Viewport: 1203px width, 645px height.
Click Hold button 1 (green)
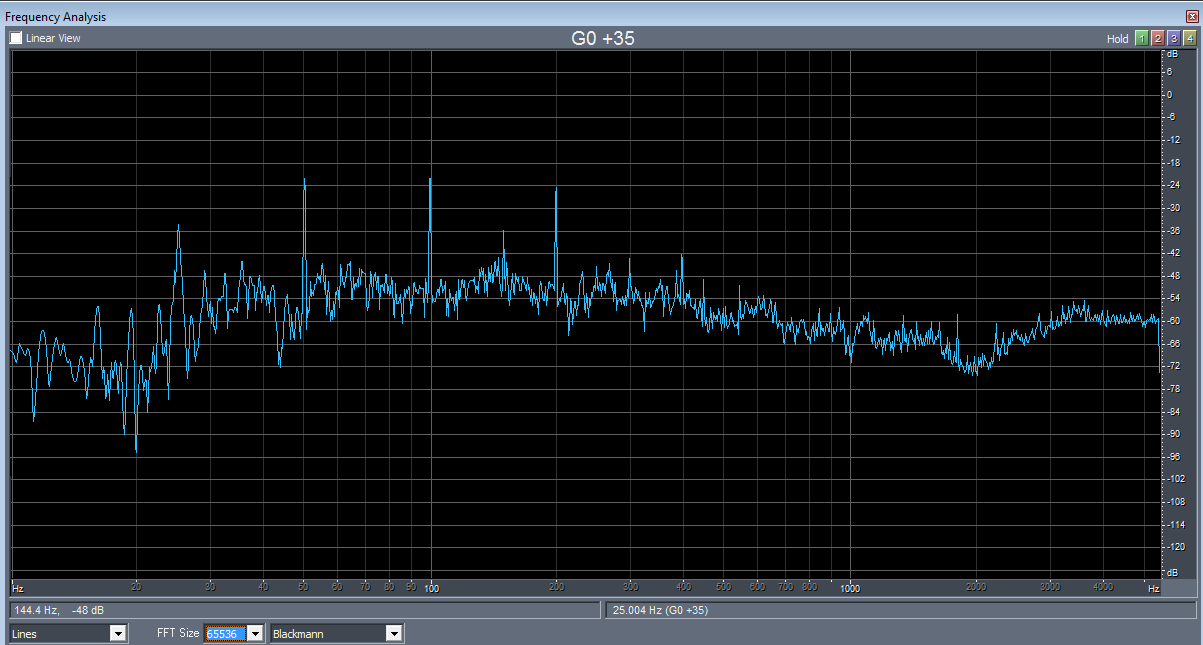click(1141, 39)
